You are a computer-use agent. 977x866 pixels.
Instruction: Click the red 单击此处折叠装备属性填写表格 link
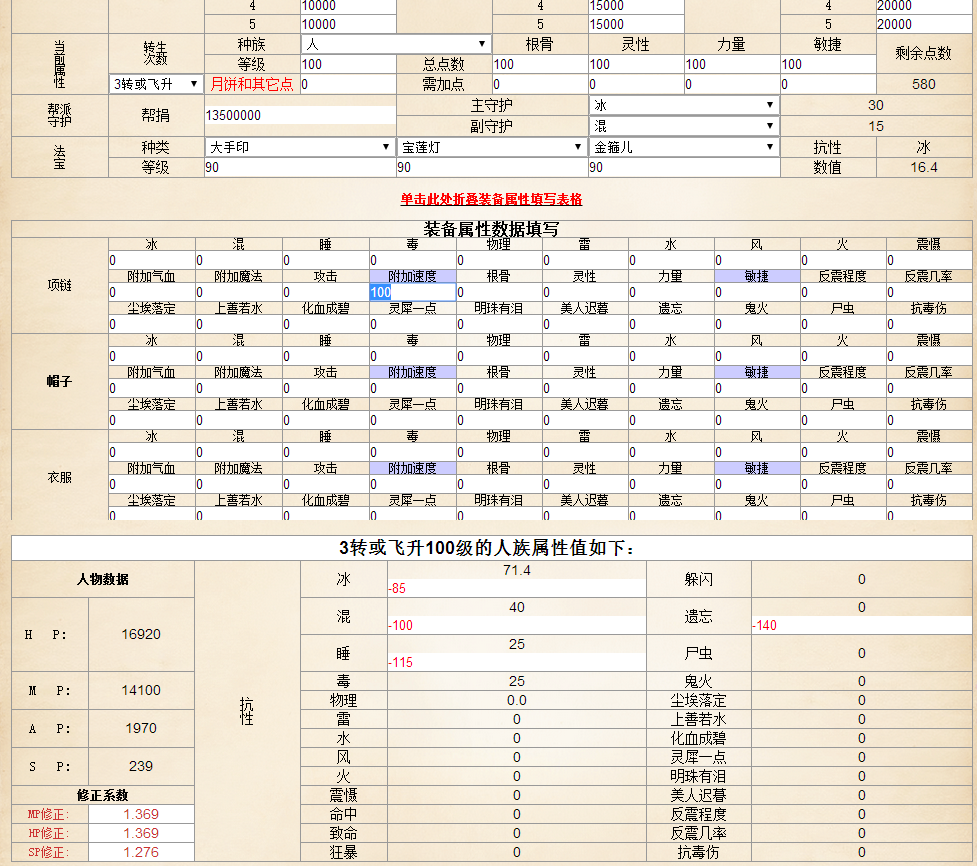pos(491,199)
